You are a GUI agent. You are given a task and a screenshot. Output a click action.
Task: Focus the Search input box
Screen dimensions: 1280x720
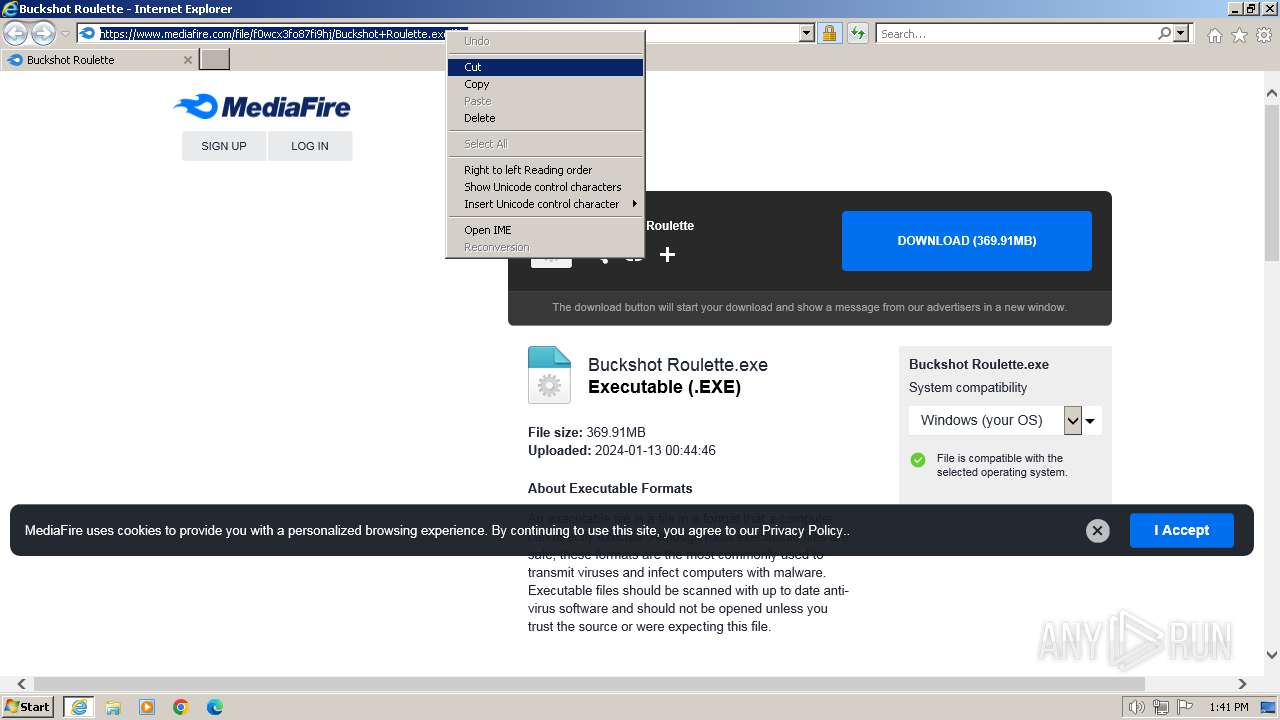coord(1016,33)
